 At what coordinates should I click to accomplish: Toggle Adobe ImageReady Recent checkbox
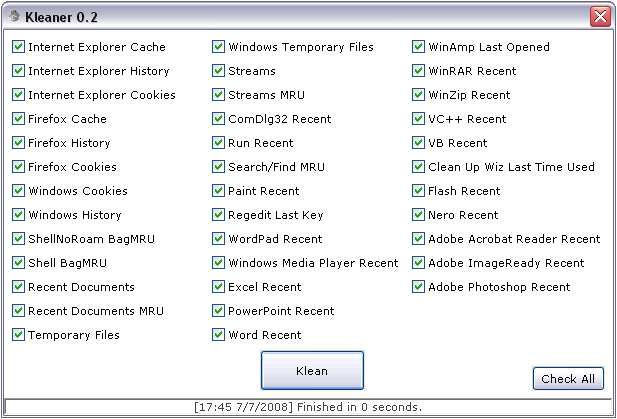click(x=418, y=263)
